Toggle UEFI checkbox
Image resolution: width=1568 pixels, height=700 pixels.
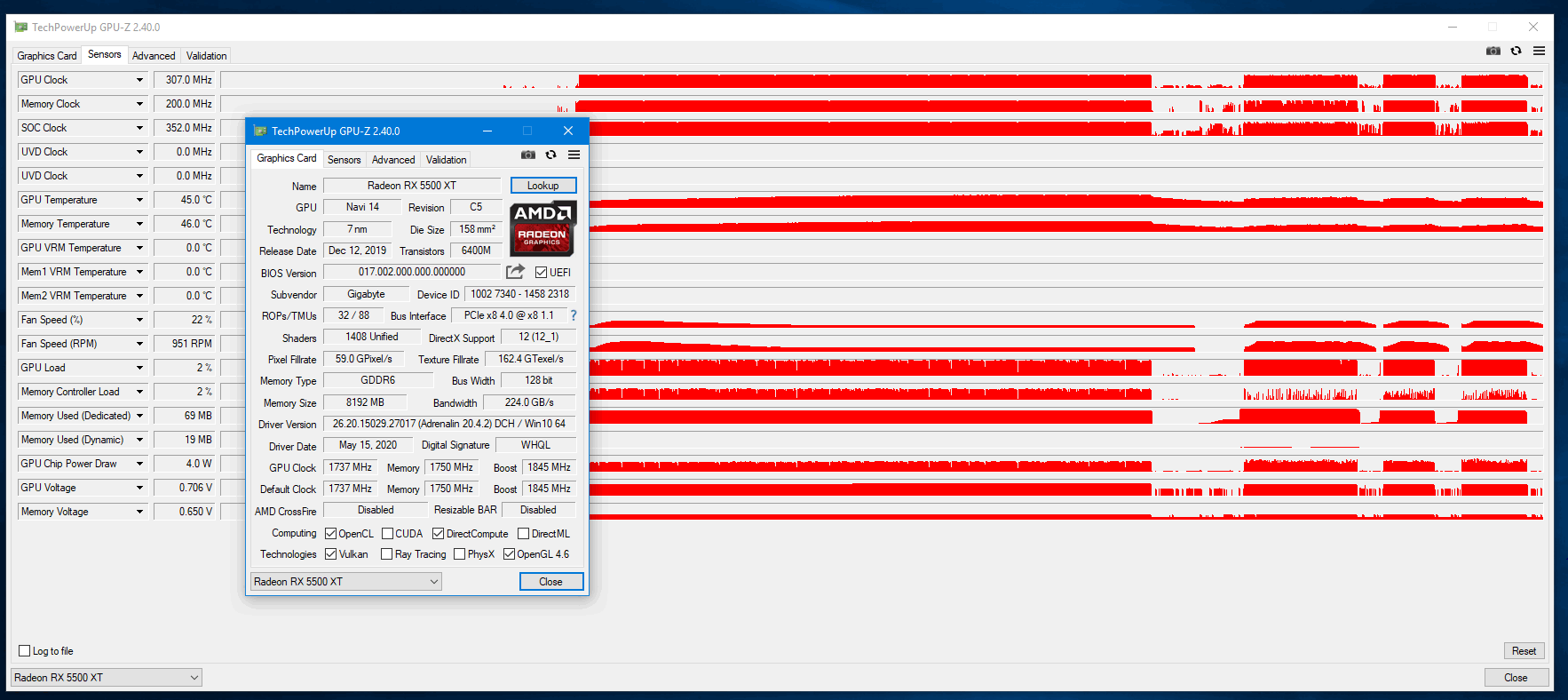coord(542,273)
